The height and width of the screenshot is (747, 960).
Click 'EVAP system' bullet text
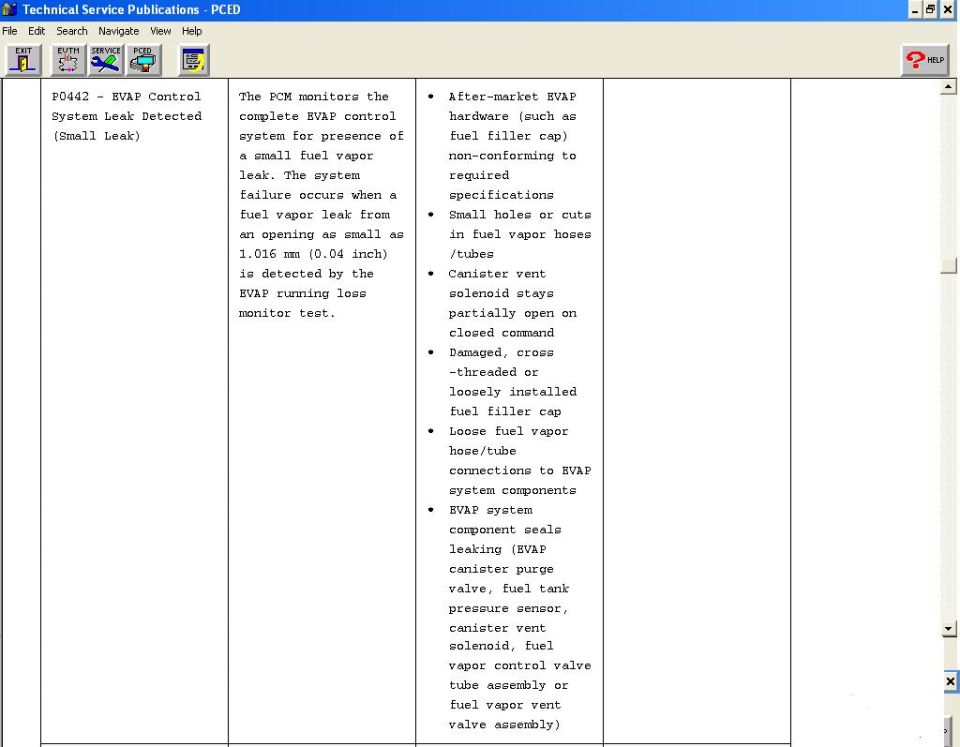490,510
